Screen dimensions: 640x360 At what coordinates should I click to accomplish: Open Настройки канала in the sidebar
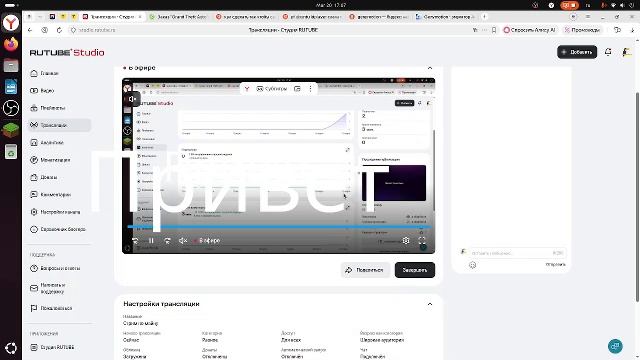[x=55, y=212]
